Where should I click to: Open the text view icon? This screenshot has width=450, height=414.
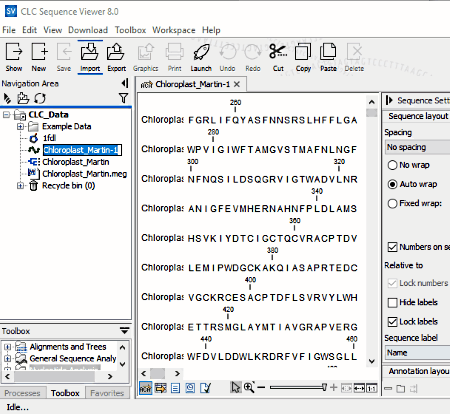click(175, 388)
